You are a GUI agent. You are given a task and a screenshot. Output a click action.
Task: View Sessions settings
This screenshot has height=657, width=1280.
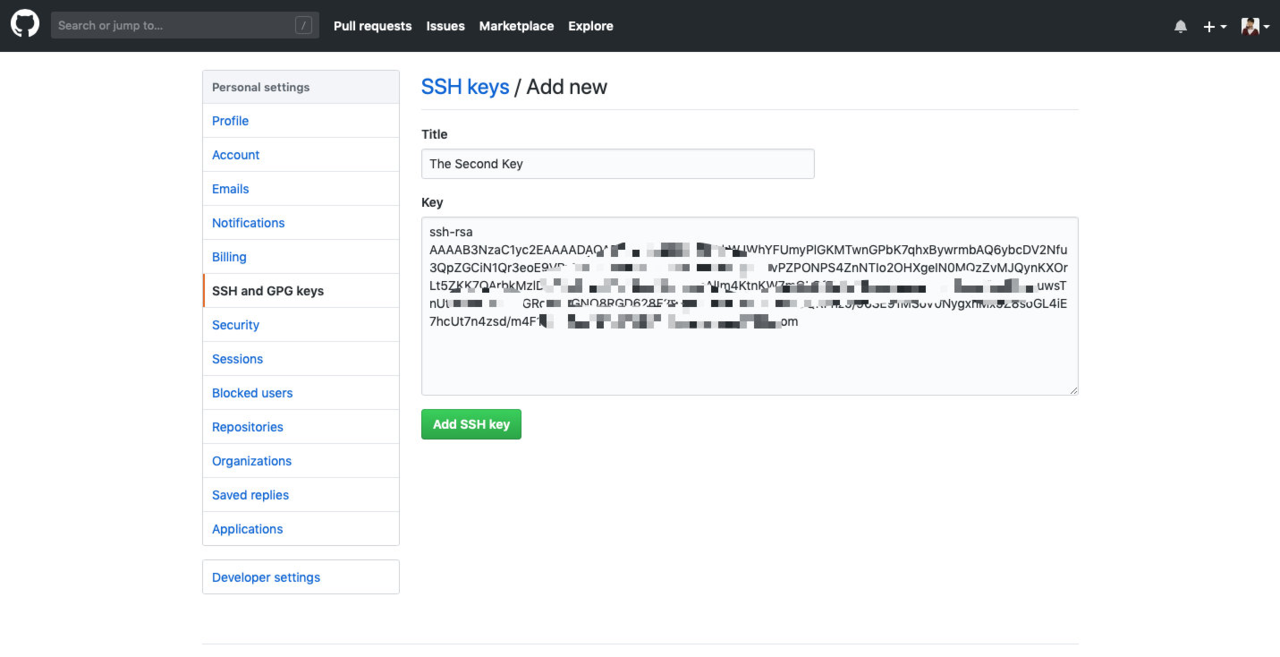tap(301, 359)
